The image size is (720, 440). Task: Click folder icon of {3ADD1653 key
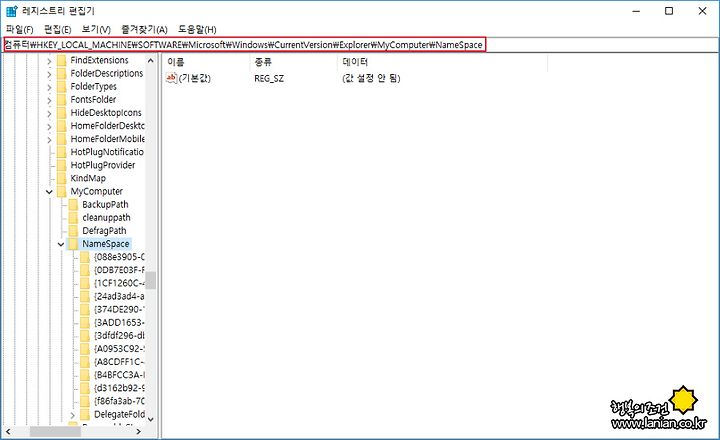pos(85,322)
